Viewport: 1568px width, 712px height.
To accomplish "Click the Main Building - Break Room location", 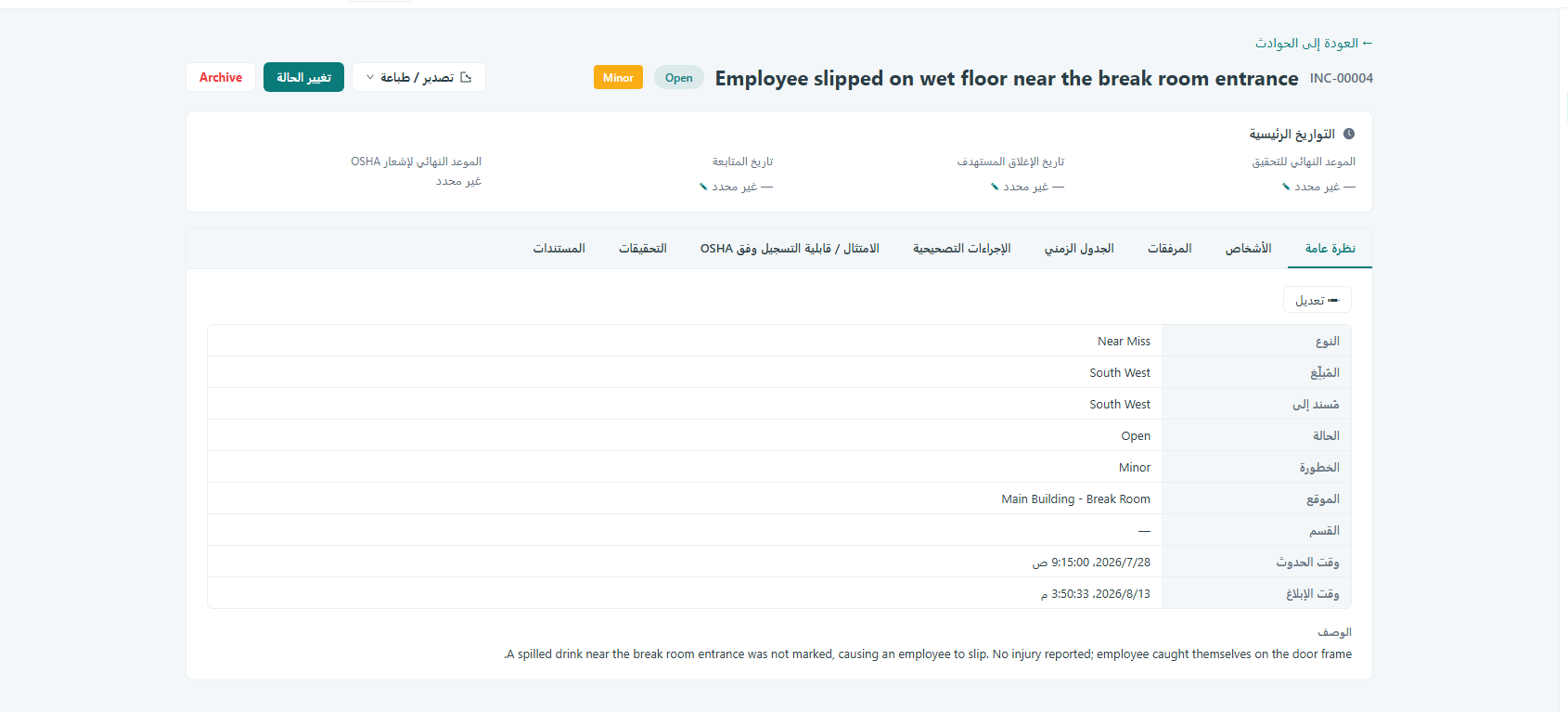I will (1075, 498).
